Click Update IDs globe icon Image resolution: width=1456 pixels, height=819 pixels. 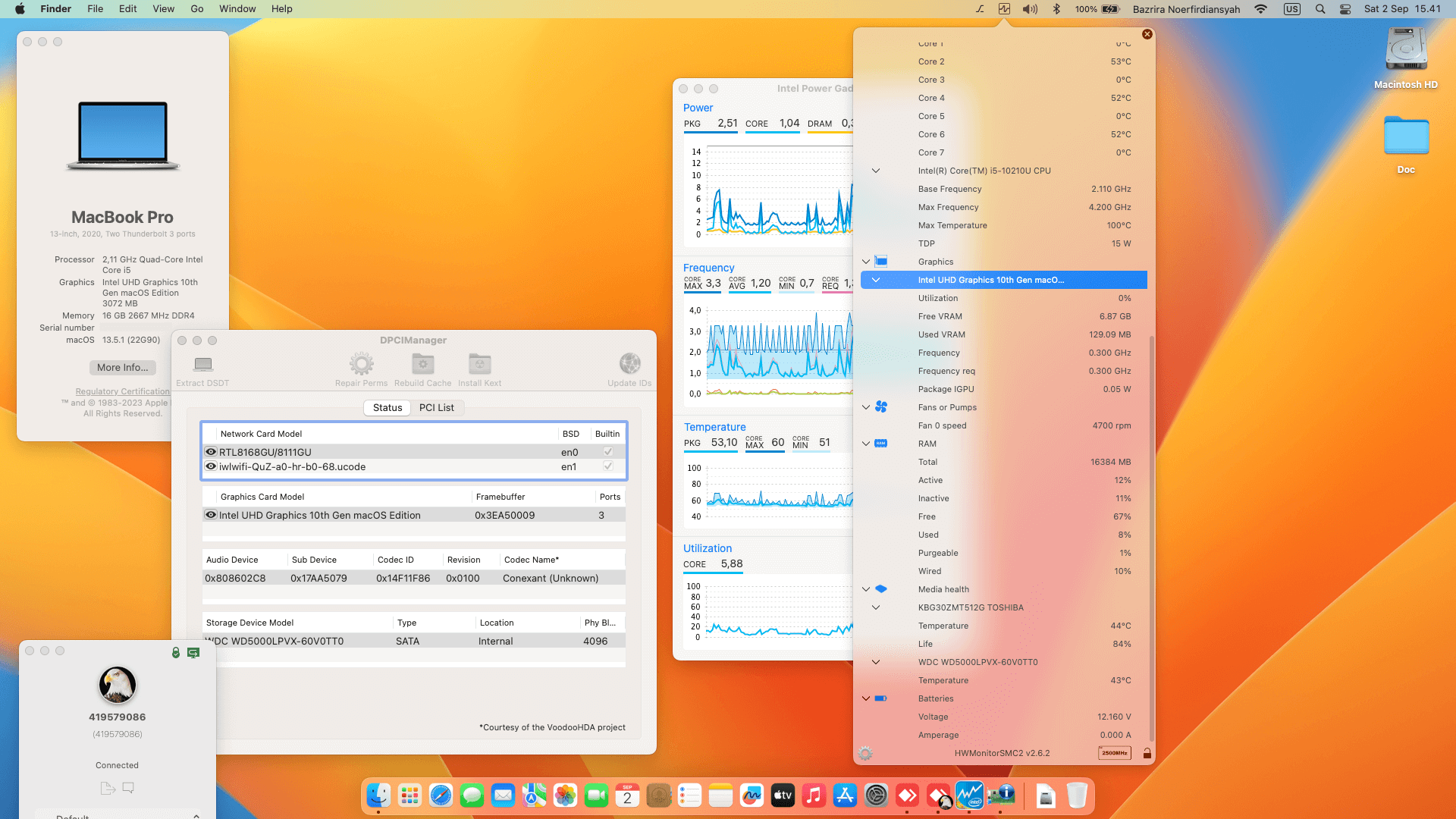(629, 365)
